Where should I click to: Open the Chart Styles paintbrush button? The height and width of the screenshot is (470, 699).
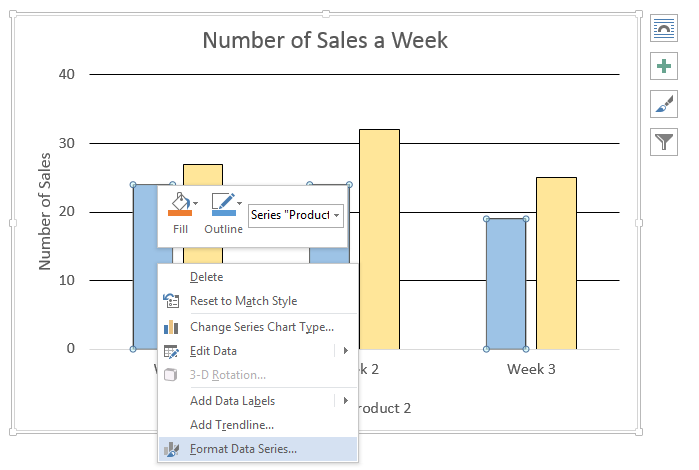663,104
